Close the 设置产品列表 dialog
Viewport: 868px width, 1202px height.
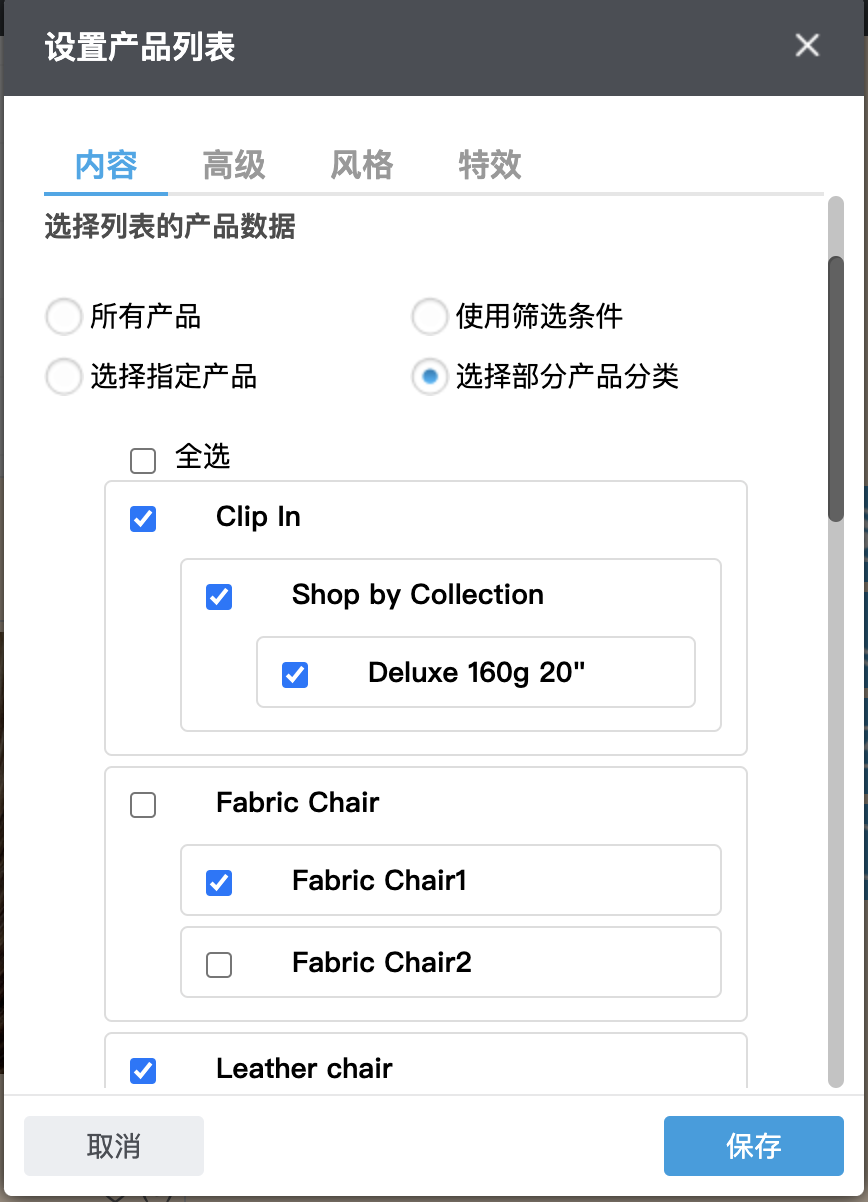click(x=807, y=45)
